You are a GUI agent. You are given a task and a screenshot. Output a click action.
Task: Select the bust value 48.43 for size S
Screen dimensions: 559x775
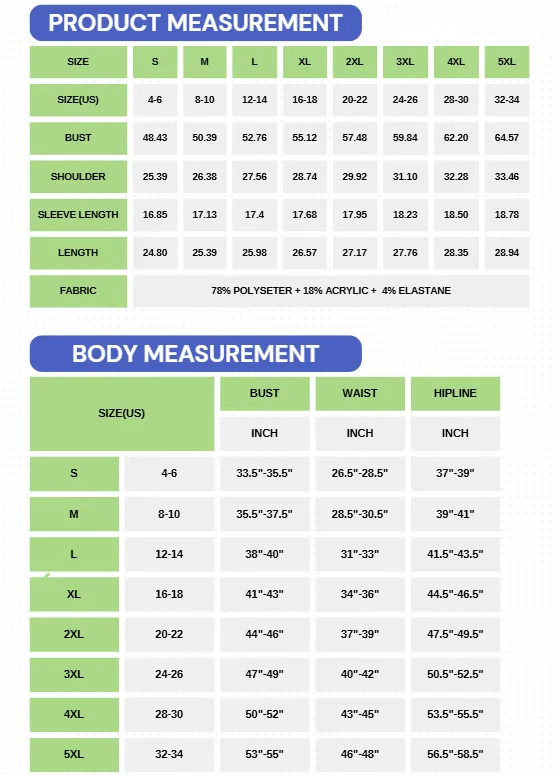[x=155, y=138]
